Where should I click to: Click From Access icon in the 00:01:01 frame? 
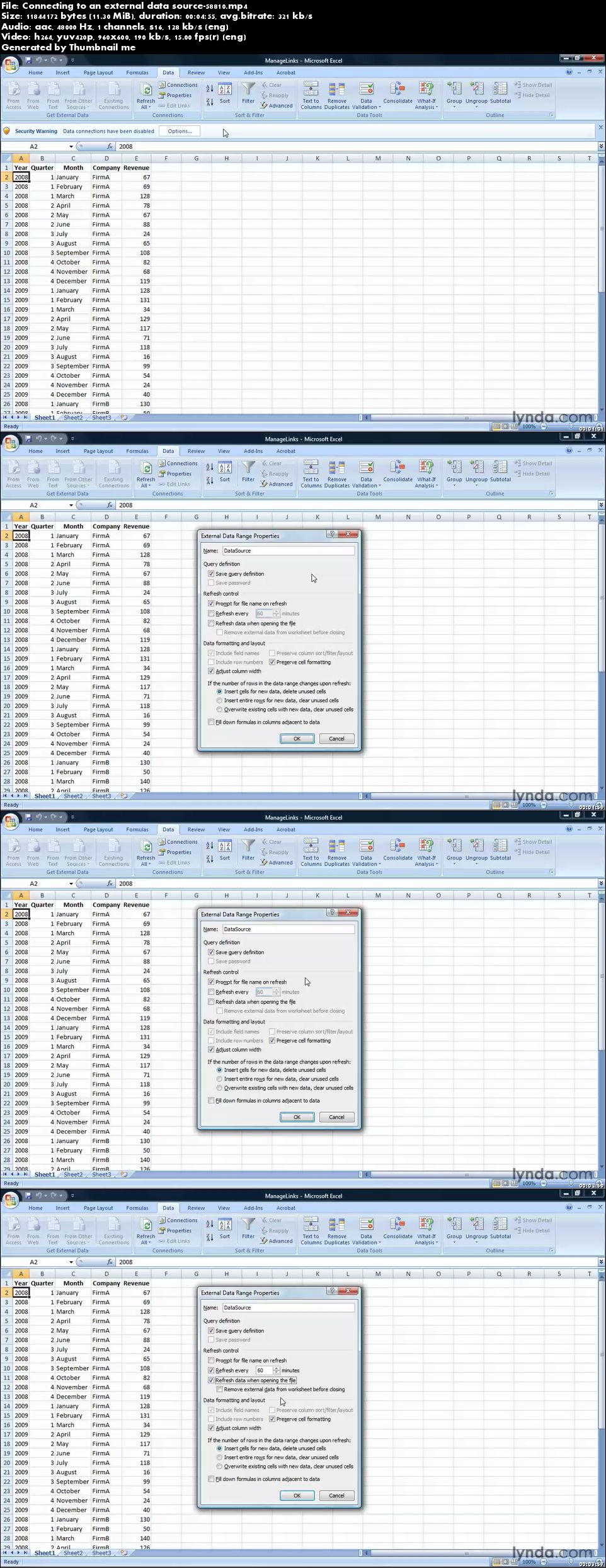(x=13, y=89)
